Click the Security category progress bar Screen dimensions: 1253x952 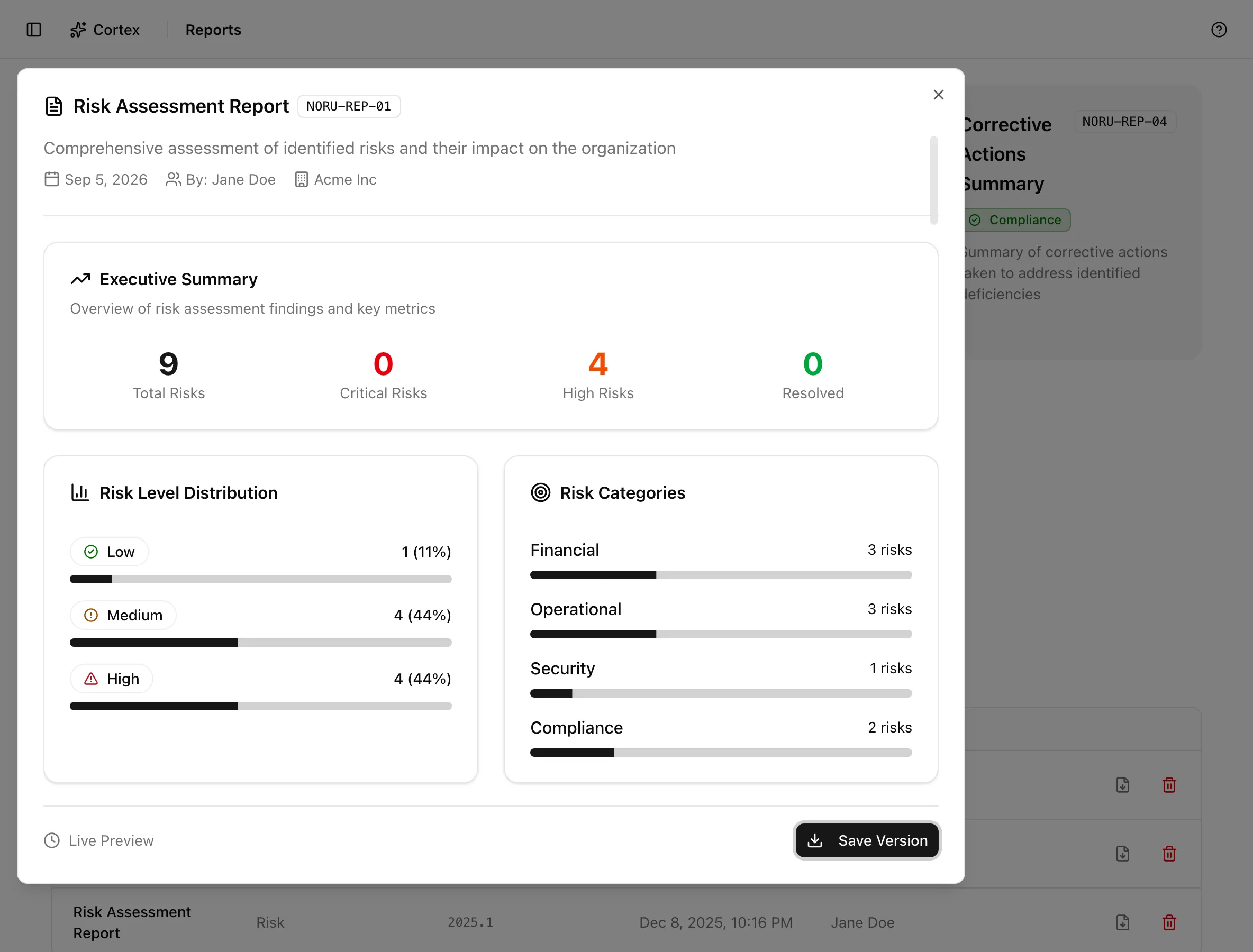tap(721, 693)
